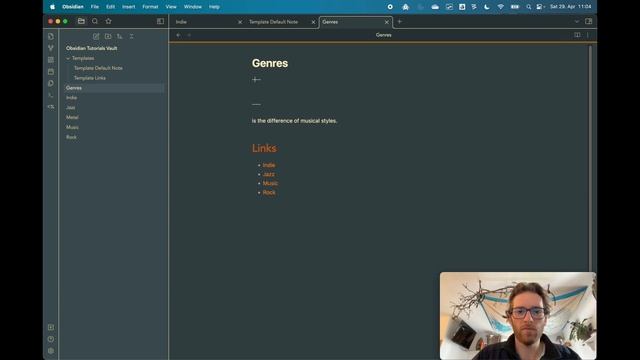The image size is (640, 360).
Task: Follow the Indie link in the note
Action: (x=269, y=165)
